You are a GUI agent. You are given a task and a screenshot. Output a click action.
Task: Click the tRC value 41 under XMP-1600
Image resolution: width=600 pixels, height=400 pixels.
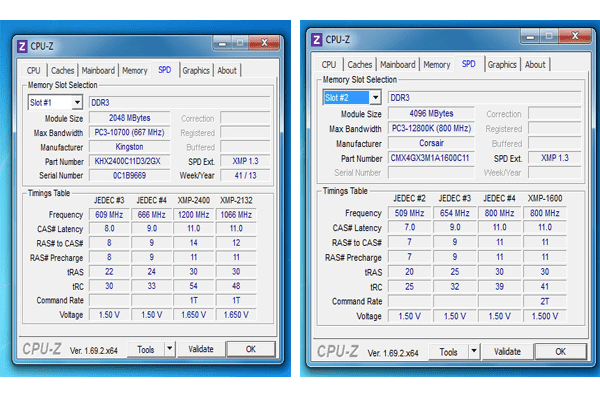tap(545, 287)
